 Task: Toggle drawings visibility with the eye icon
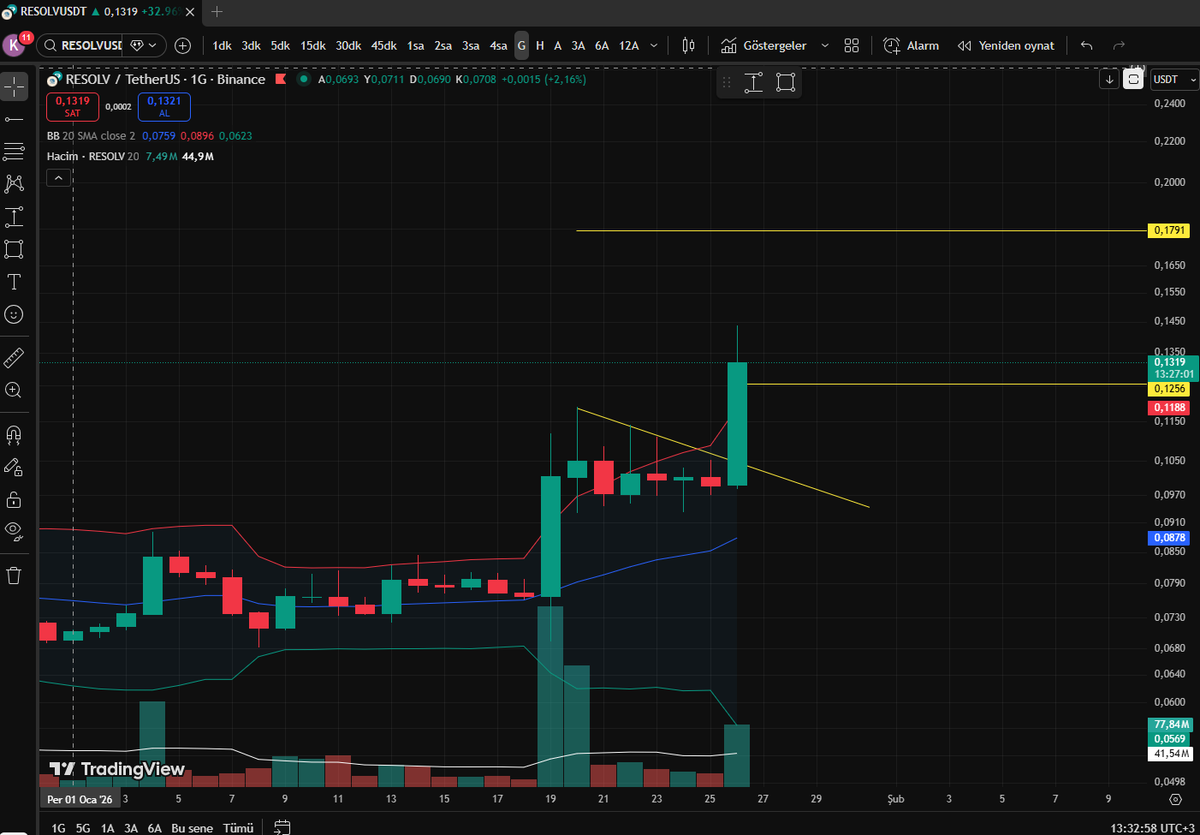(14, 531)
